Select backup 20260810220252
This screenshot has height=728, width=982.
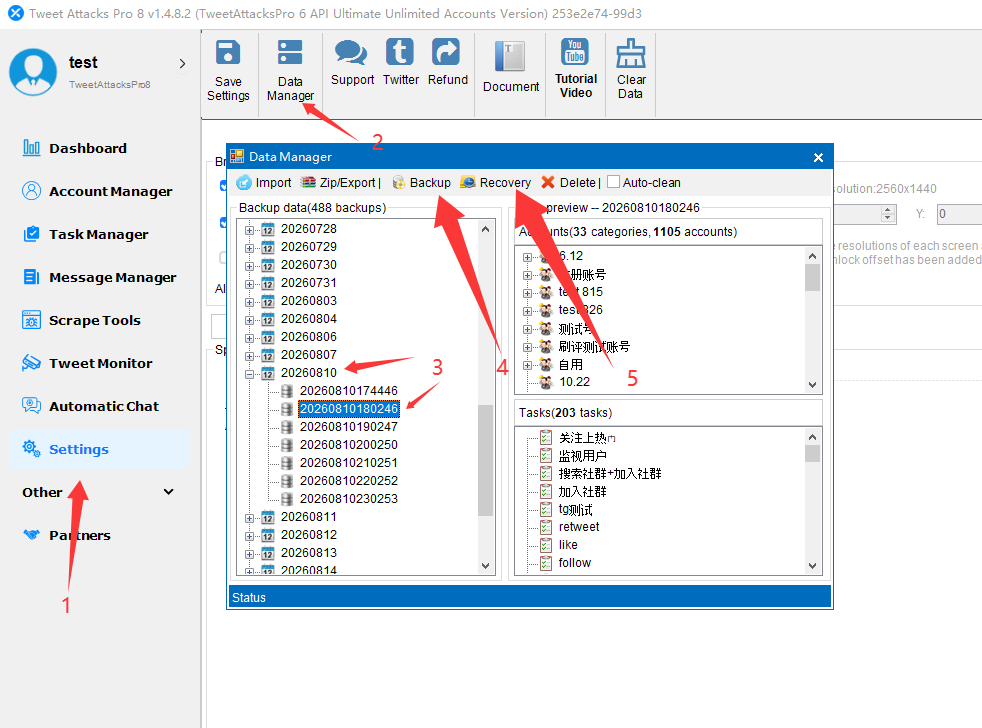coord(348,481)
